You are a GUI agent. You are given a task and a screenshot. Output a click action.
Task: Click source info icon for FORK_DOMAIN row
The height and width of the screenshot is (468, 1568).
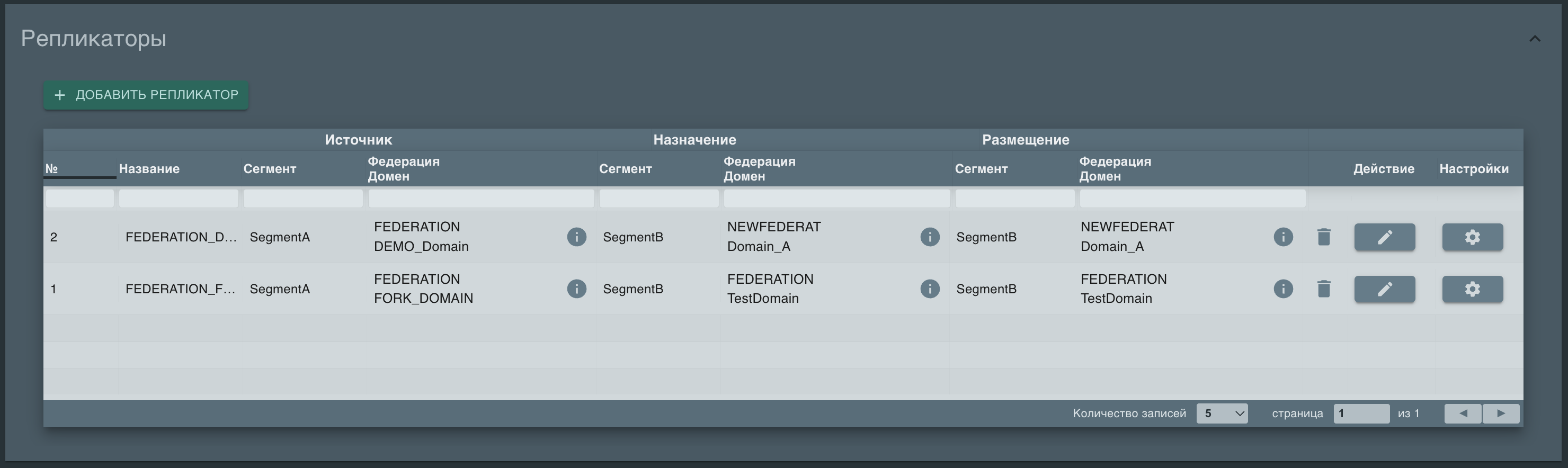point(576,289)
